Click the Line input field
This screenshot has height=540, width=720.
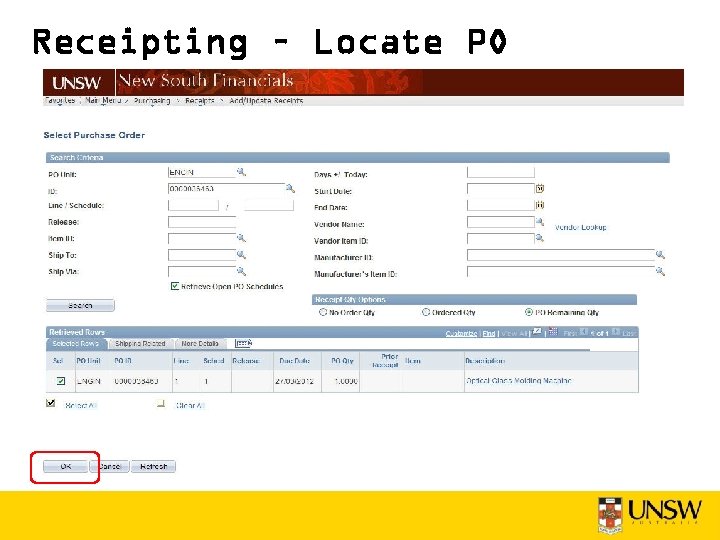pyautogui.click(x=193, y=205)
